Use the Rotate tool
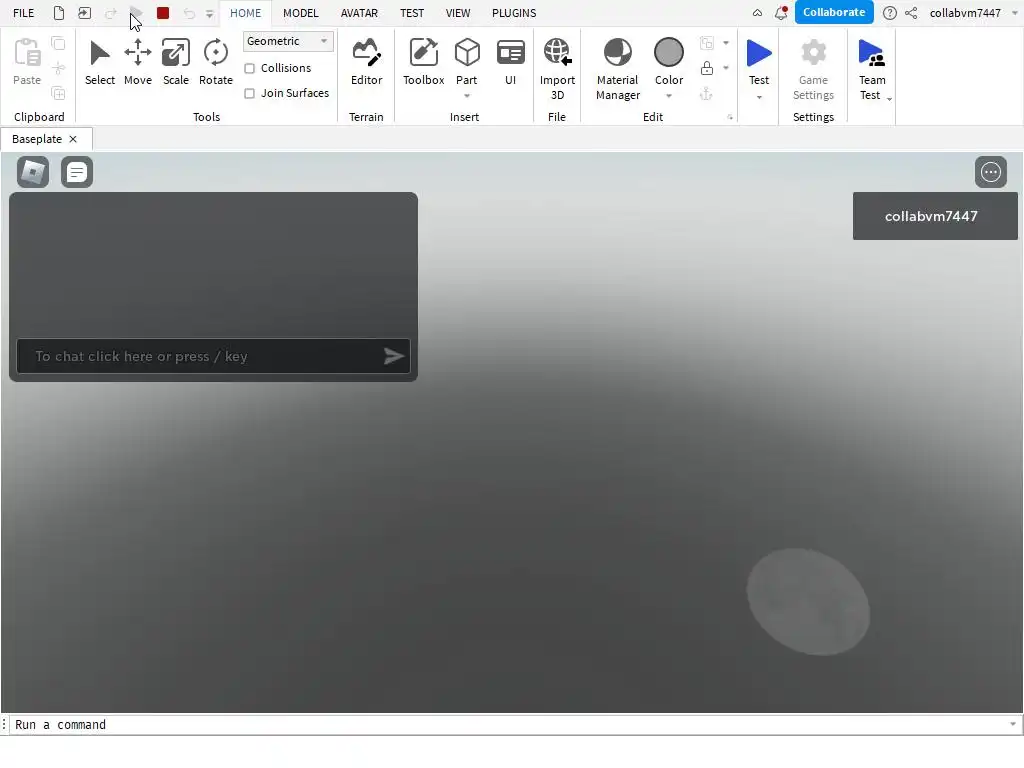This screenshot has height=768, width=1024. coord(216,63)
